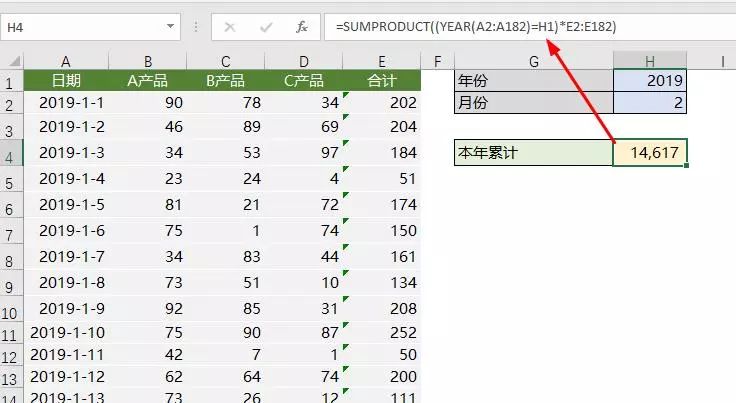Select column B header
Image resolution: width=736 pixels, height=403 pixels.
(x=148, y=61)
